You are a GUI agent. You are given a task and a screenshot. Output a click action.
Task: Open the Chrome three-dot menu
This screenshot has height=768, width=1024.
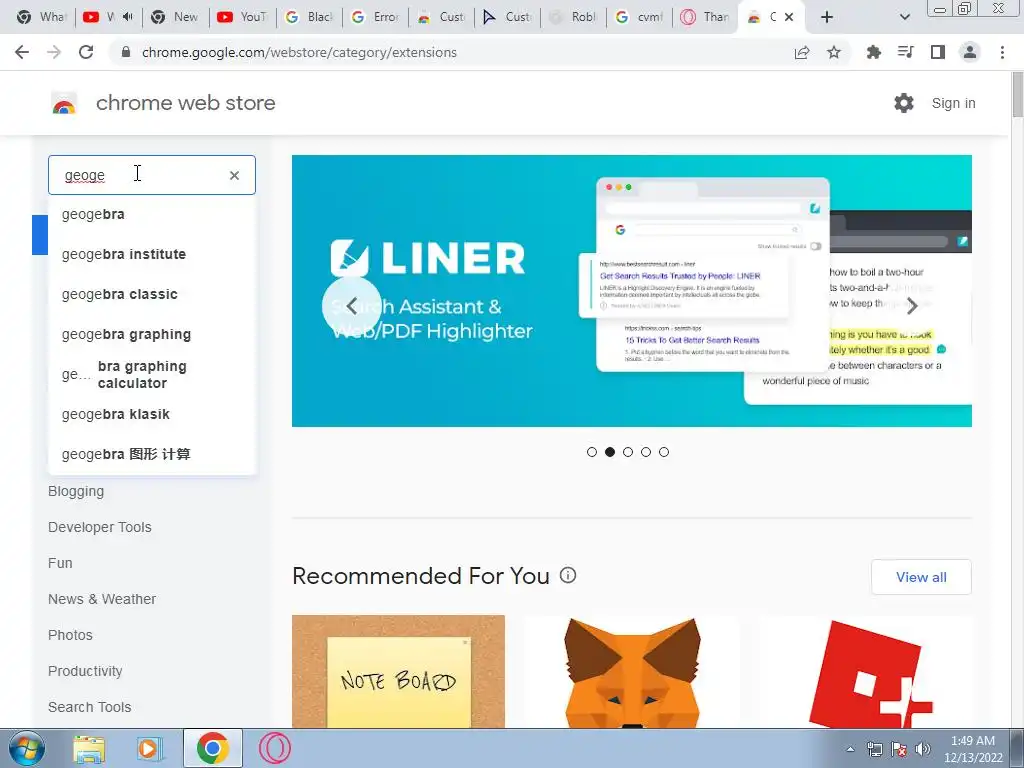tap(1002, 52)
